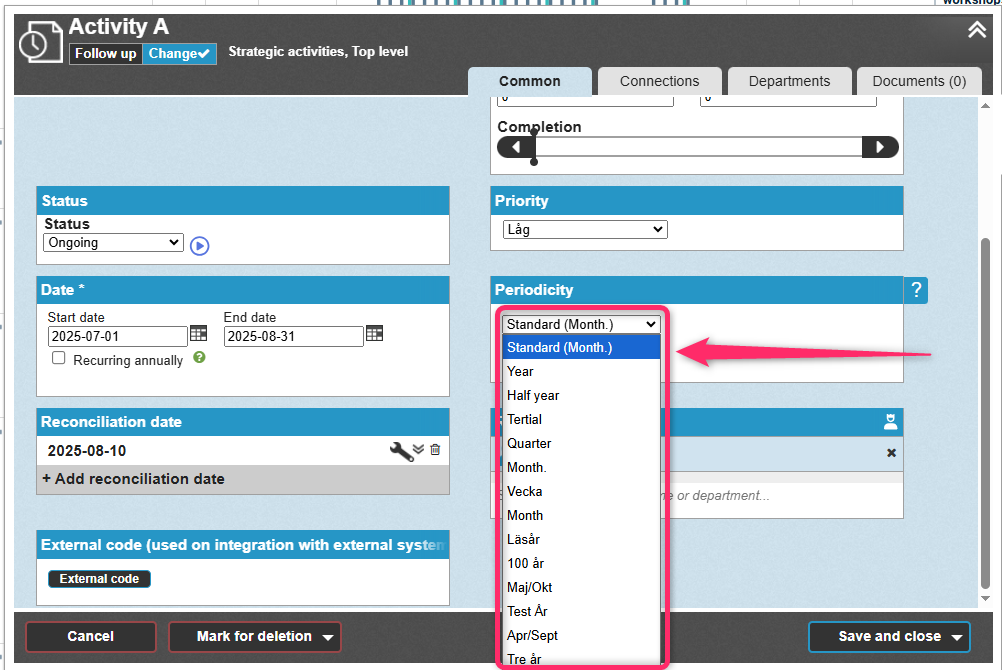Open the Priority dropdown showing Låg

584,229
